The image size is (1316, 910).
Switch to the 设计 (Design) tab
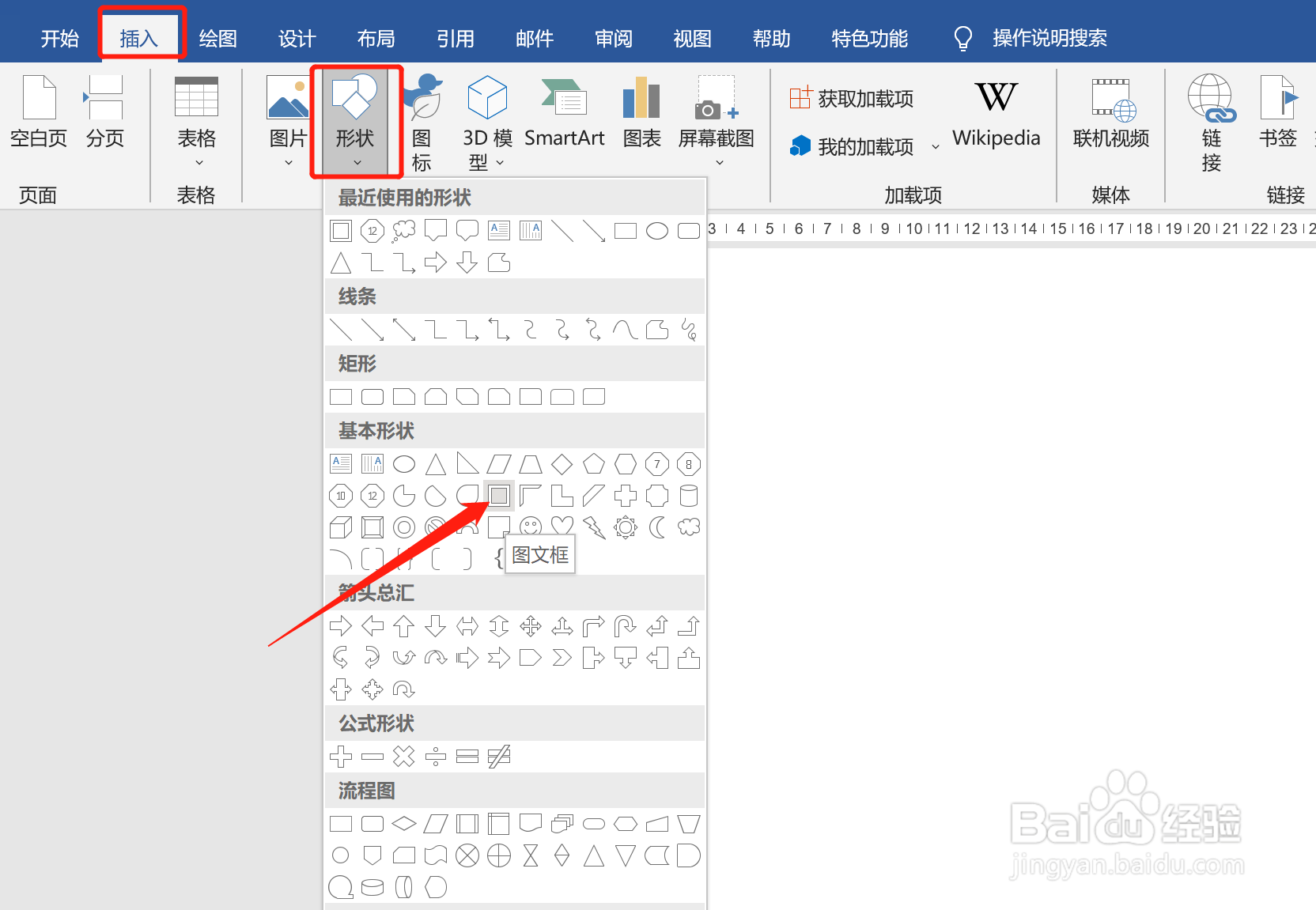297,38
